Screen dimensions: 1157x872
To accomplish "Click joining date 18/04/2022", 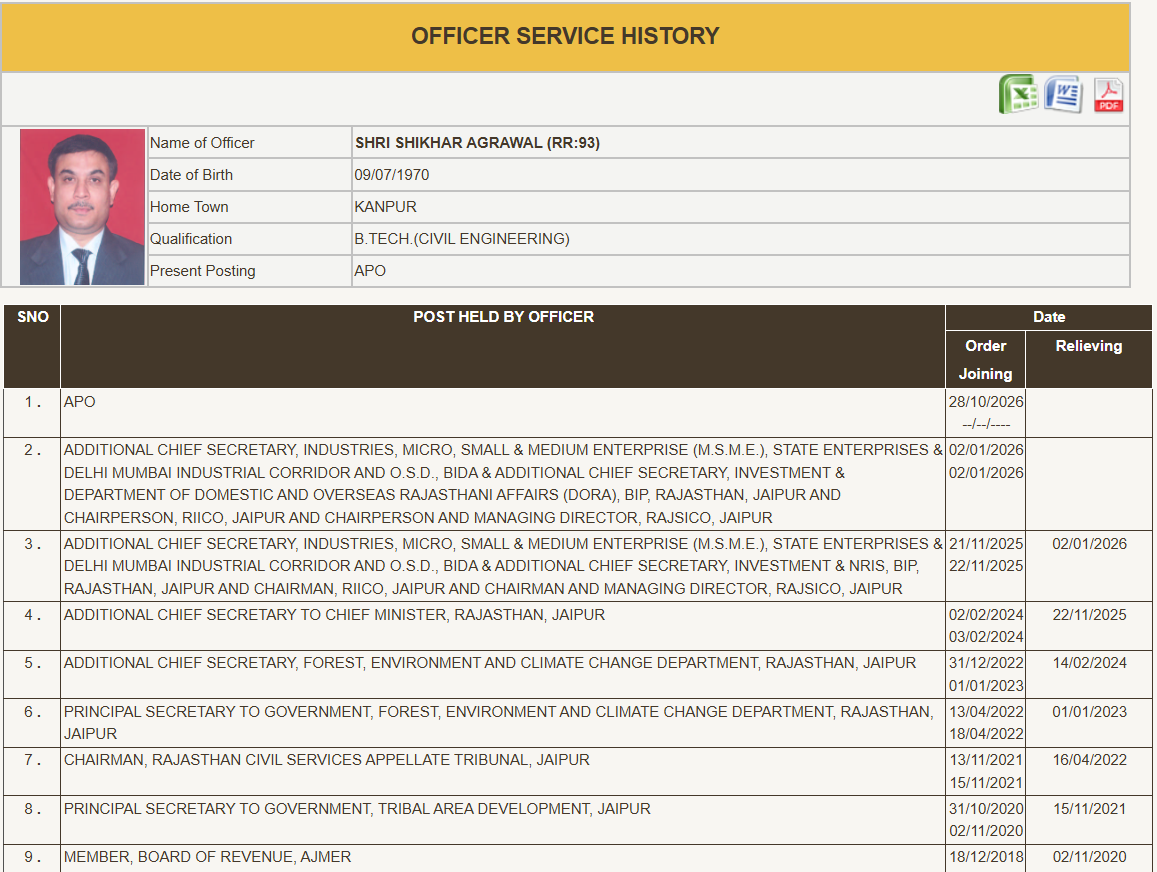I will [x=986, y=734].
